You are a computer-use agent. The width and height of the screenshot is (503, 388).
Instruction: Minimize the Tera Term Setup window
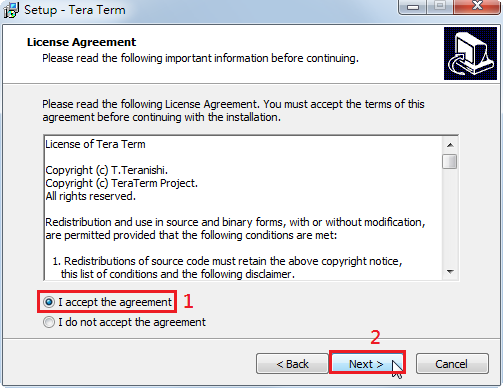[413, 7]
